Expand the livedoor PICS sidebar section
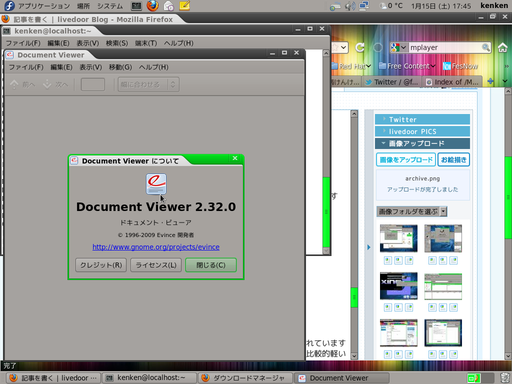 pos(422,131)
